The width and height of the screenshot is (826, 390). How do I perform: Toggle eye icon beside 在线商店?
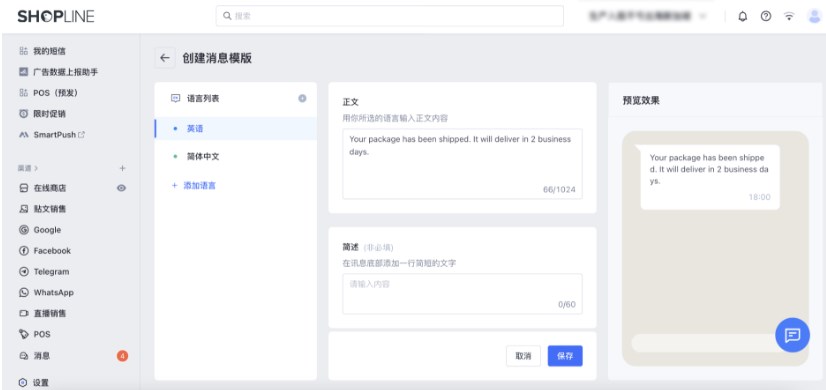pos(121,188)
